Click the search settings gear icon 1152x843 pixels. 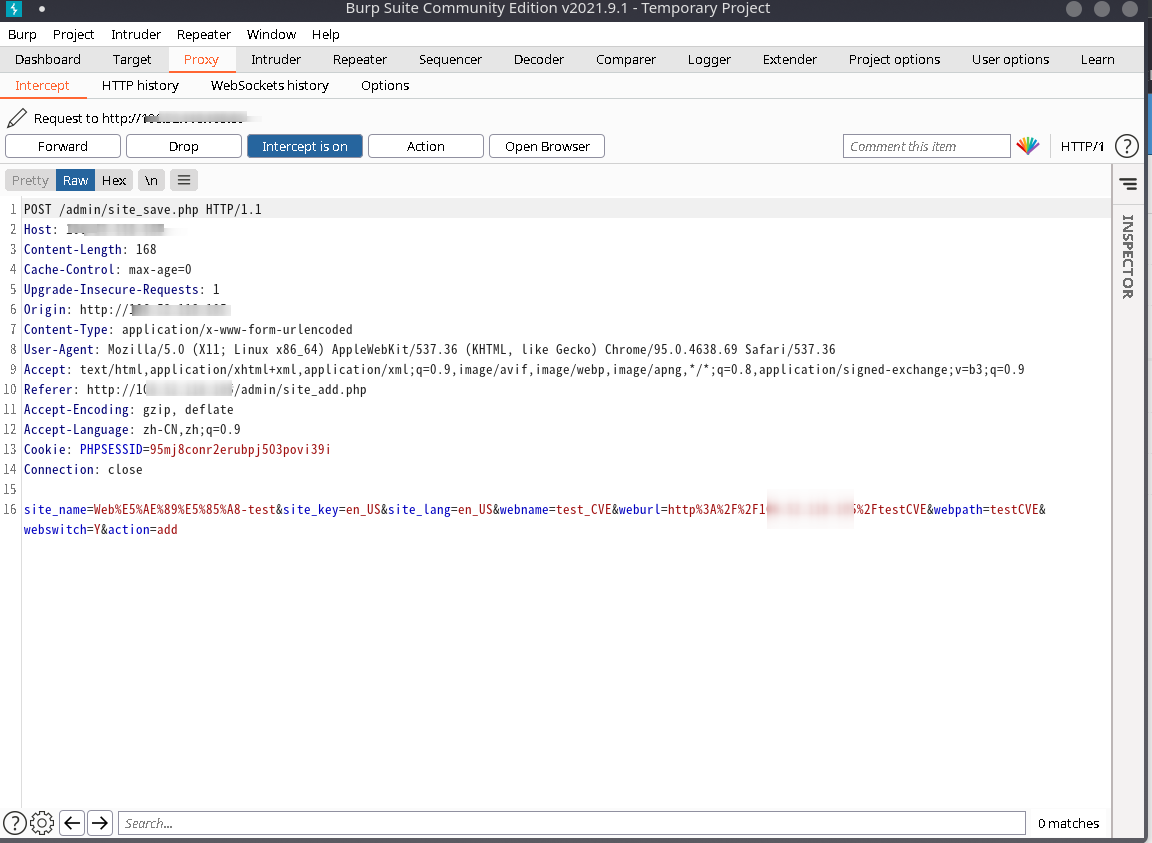click(42, 823)
